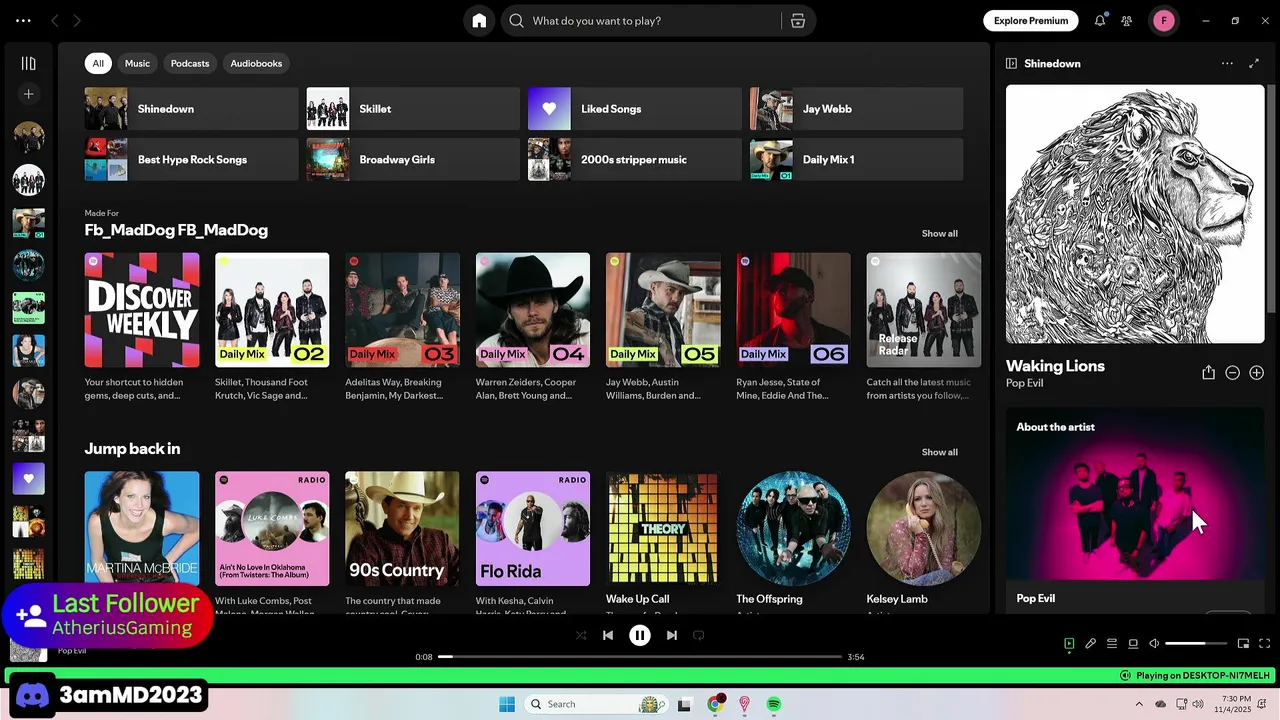The image size is (1280, 720).
Task: Open Liked Songs in the sidebar
Action: point(28,478)
